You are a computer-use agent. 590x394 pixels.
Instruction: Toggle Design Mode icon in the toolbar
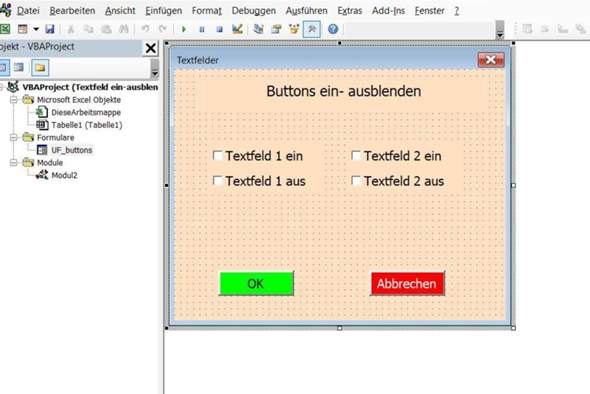click(x=237, y=29)
